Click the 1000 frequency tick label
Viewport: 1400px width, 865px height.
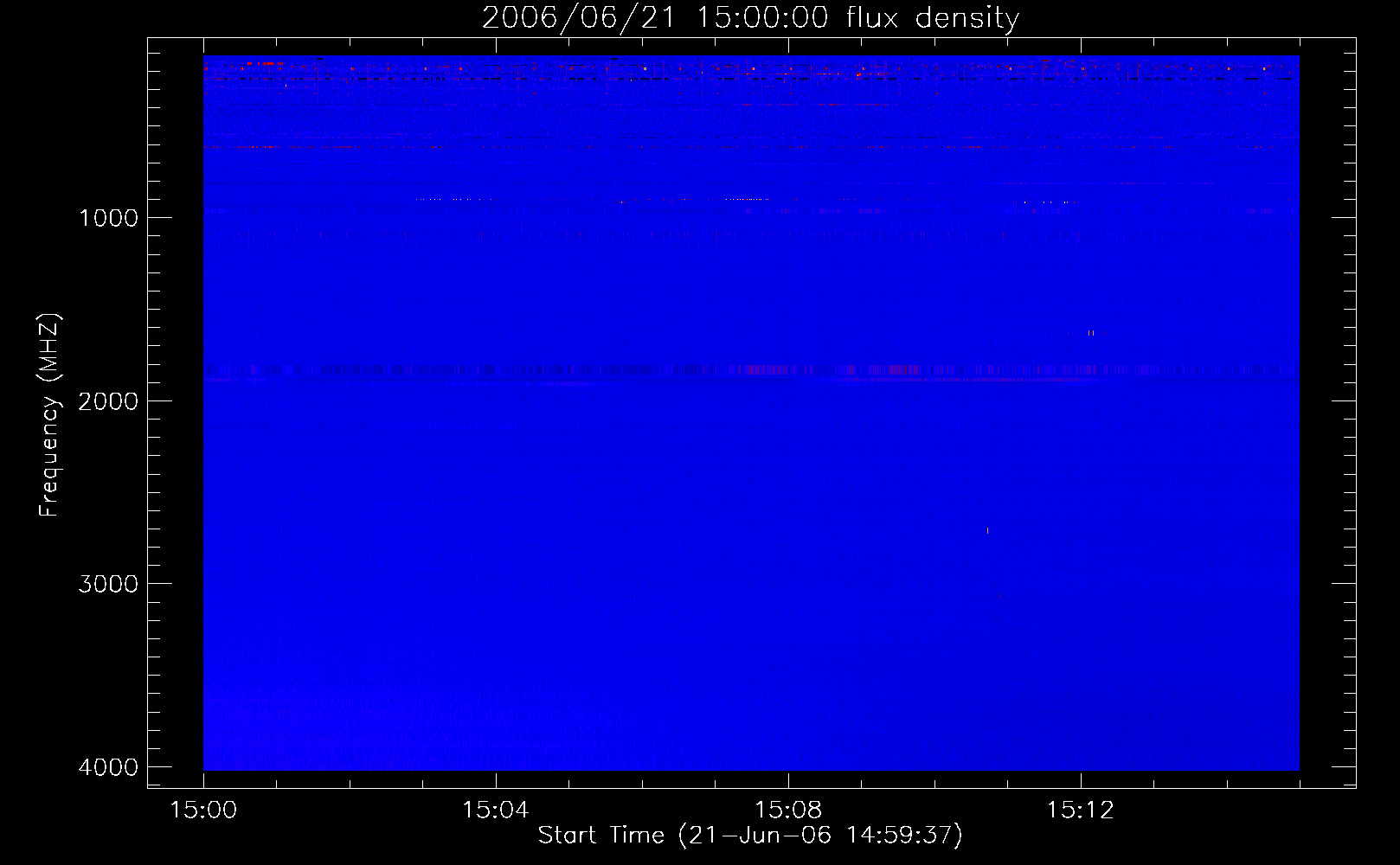[x=108, y=218]
